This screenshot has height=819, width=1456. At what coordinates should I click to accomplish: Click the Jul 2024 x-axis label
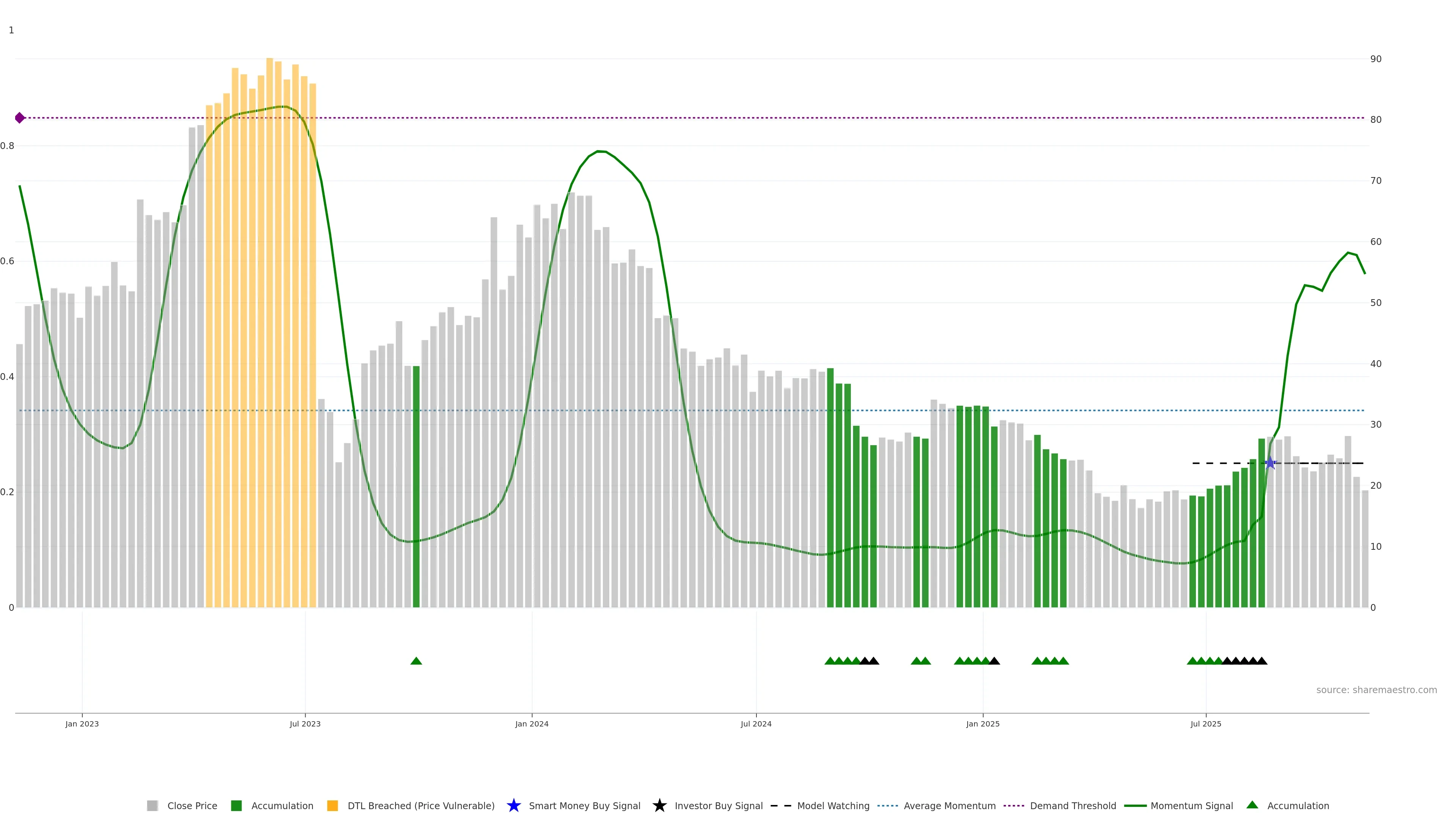point(756,724)
